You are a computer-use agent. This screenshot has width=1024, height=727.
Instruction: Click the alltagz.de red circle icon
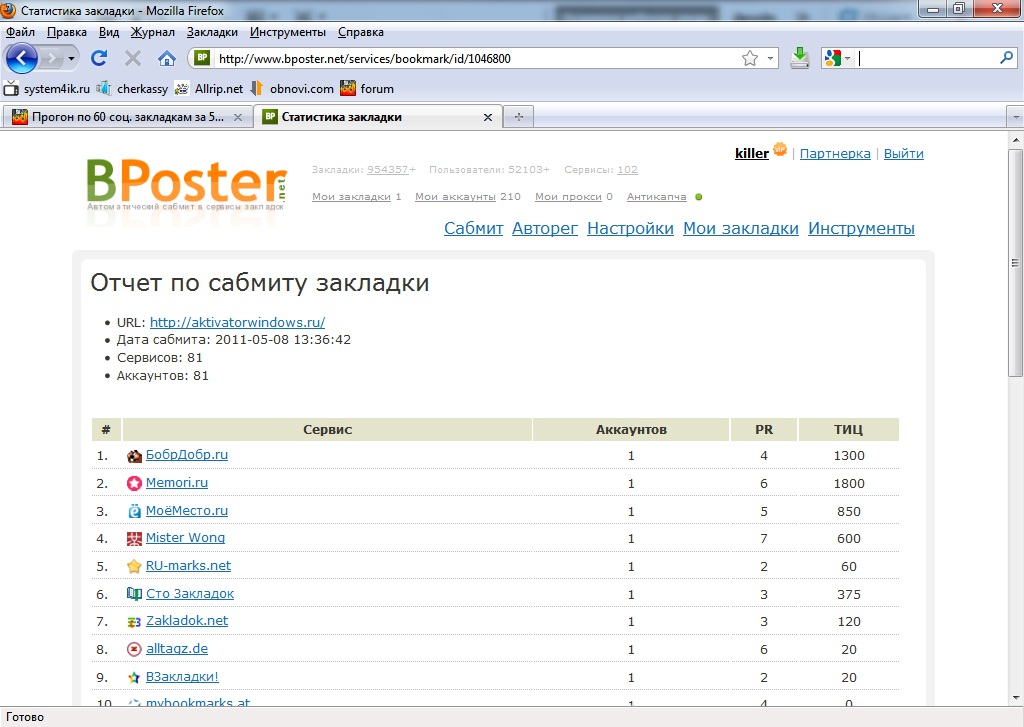coord(134,649)
